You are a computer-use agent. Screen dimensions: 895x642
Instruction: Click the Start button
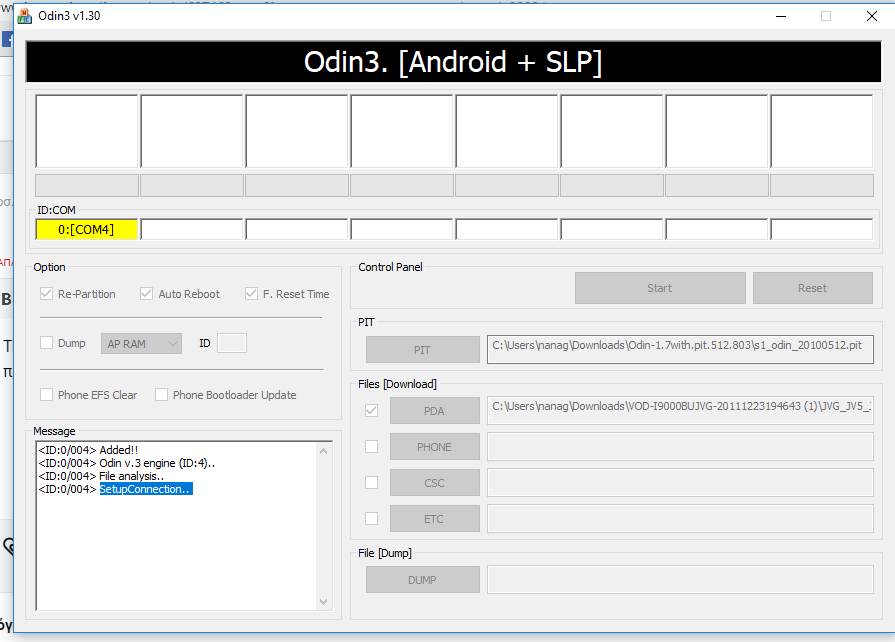coord(660,288)
